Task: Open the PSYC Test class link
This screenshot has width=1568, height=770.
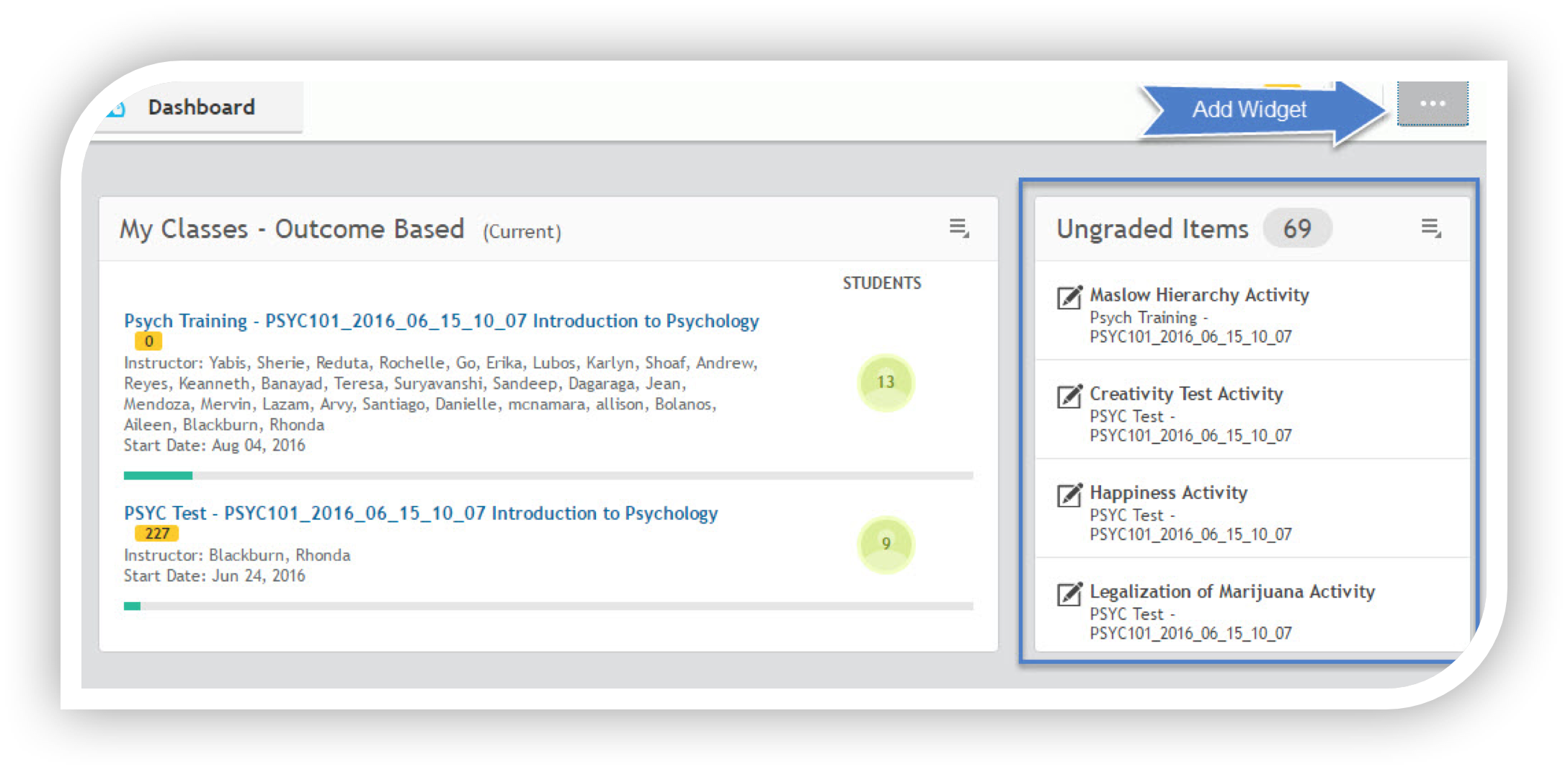Action: point(421,513)
